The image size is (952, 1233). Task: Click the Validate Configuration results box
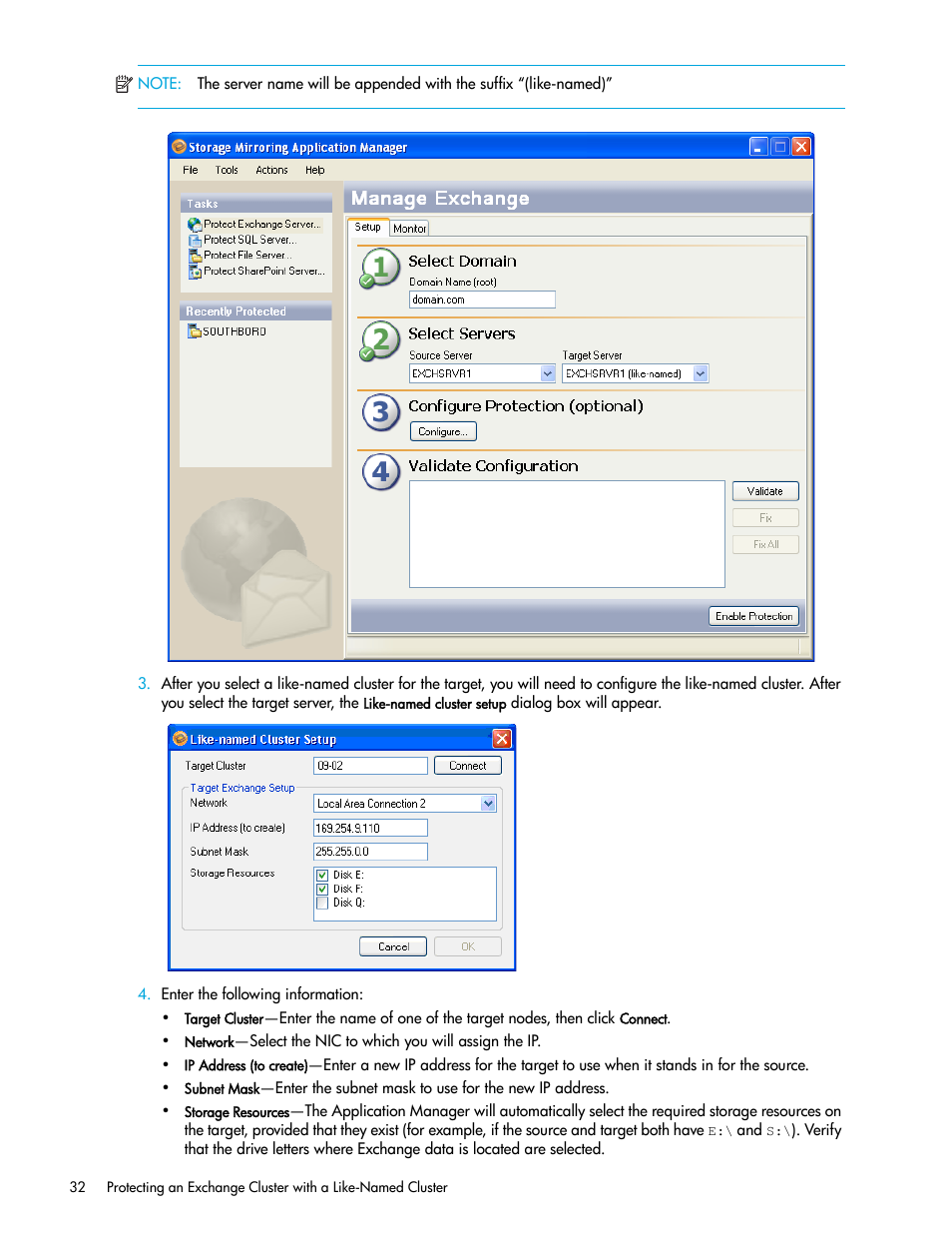(x=567, y=534)
